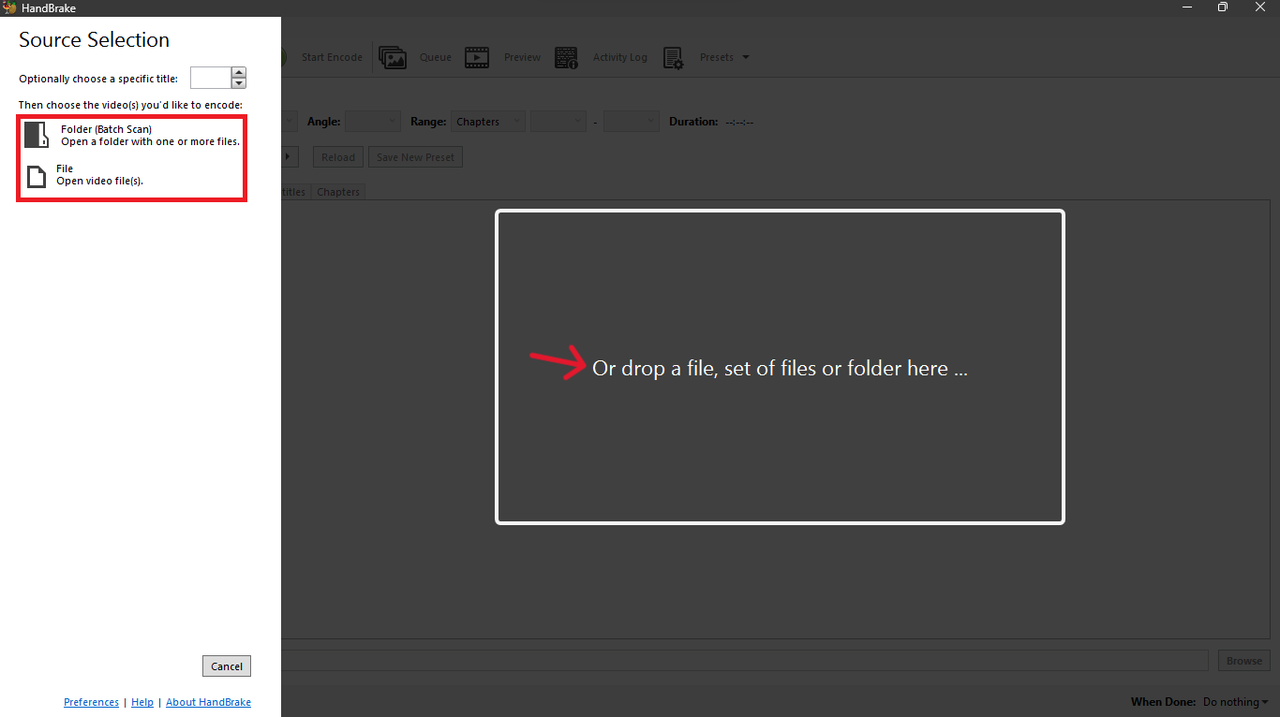Click the Browse button
The width and height of the screenshot is (1280, 717).
pos(1244,661)
